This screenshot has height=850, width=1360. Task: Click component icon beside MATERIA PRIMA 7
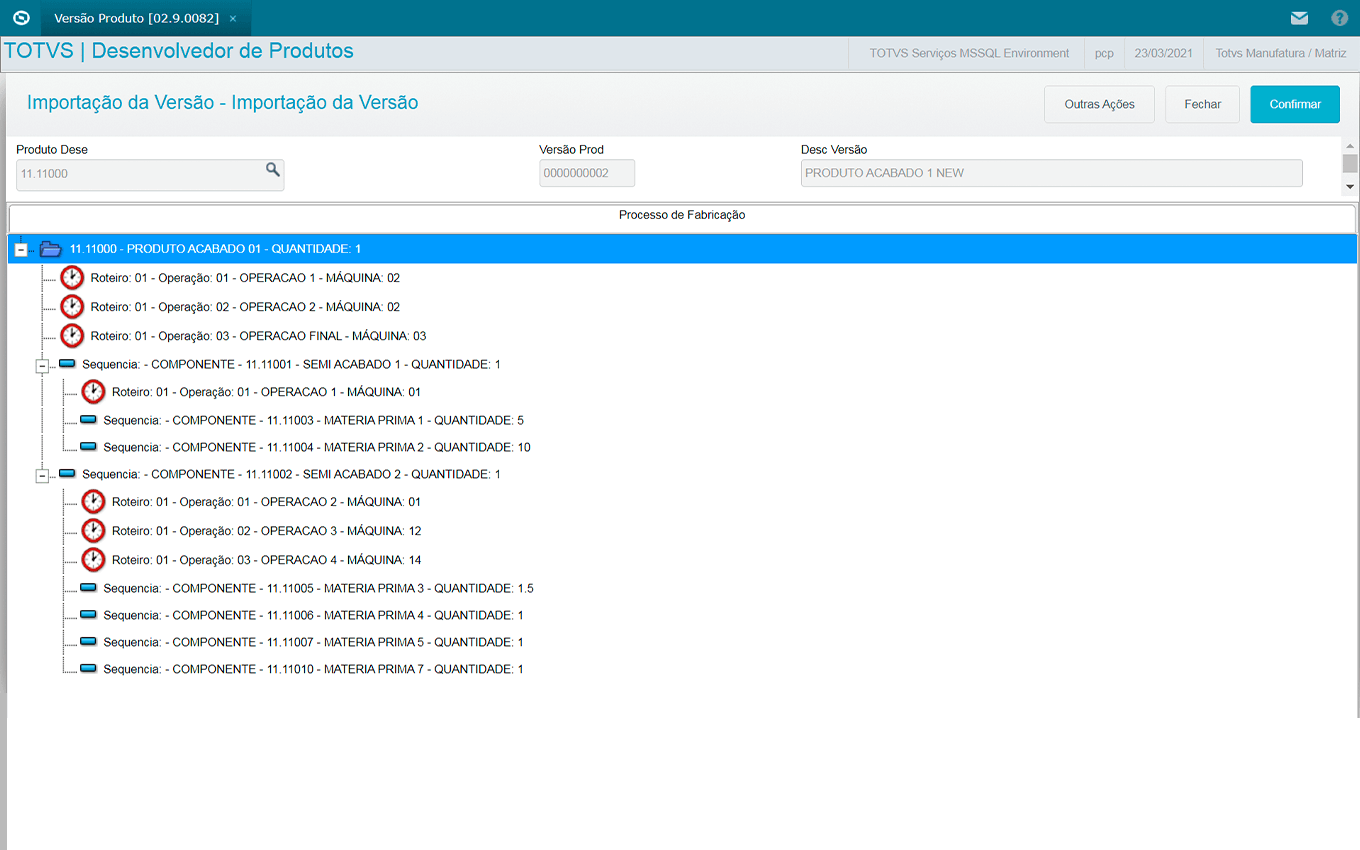coord(88,669)
